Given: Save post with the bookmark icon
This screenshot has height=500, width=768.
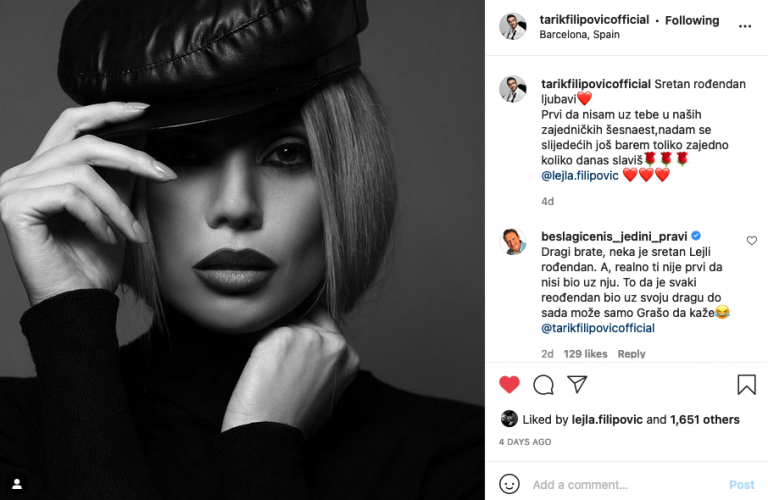Looking at the screenshot, I should (746, 384).
